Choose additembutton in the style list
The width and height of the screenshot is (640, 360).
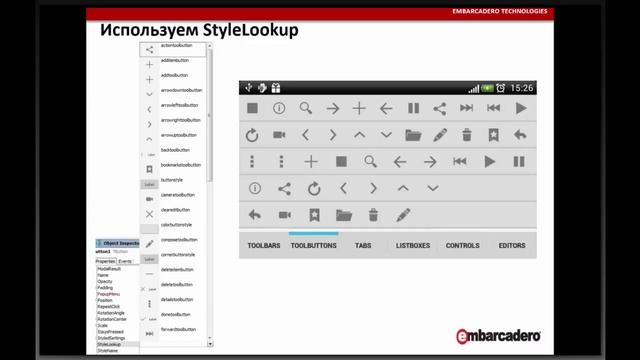click(x=173, y=64)
